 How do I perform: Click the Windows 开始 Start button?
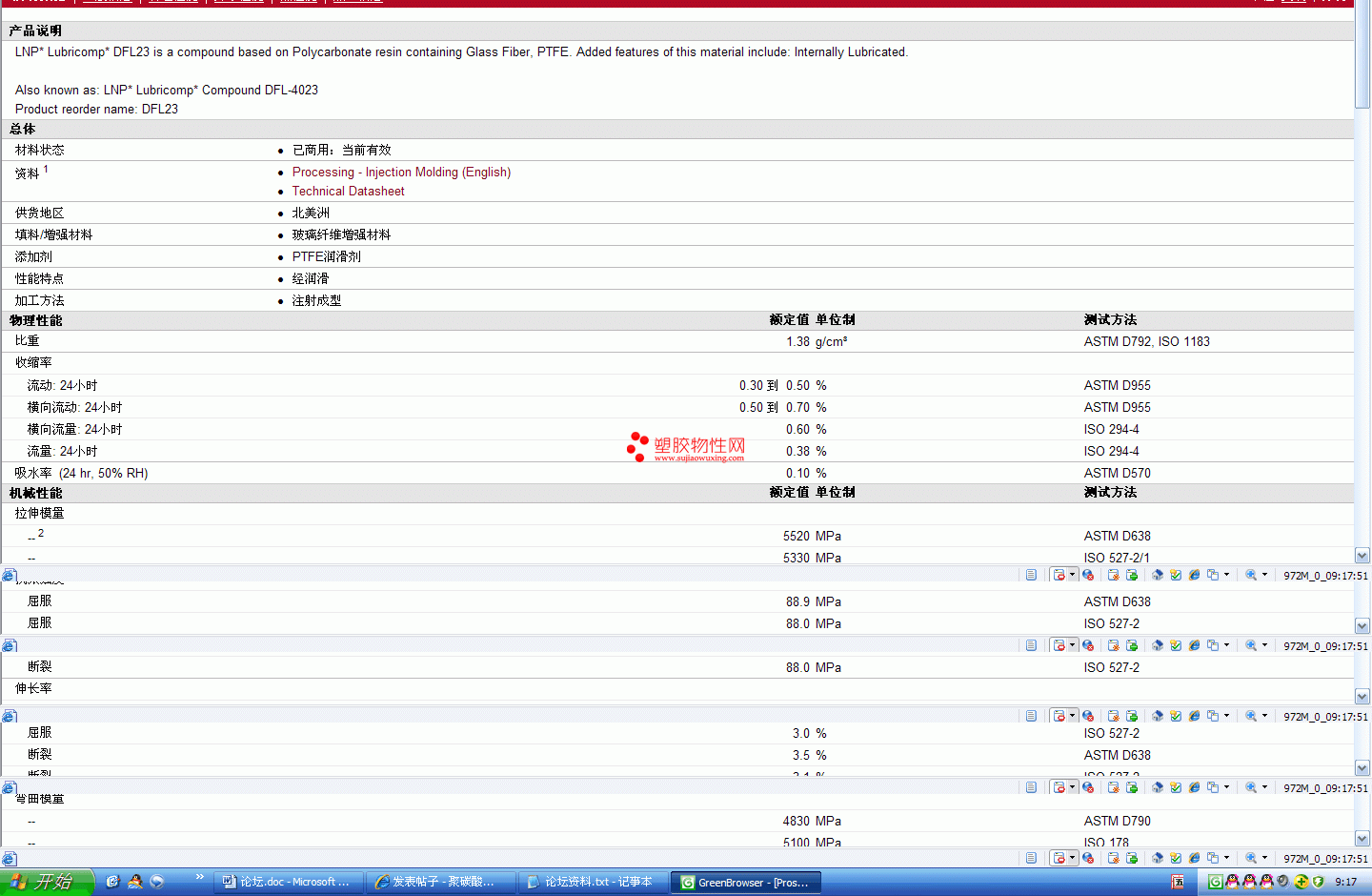(x=46, y=882)
